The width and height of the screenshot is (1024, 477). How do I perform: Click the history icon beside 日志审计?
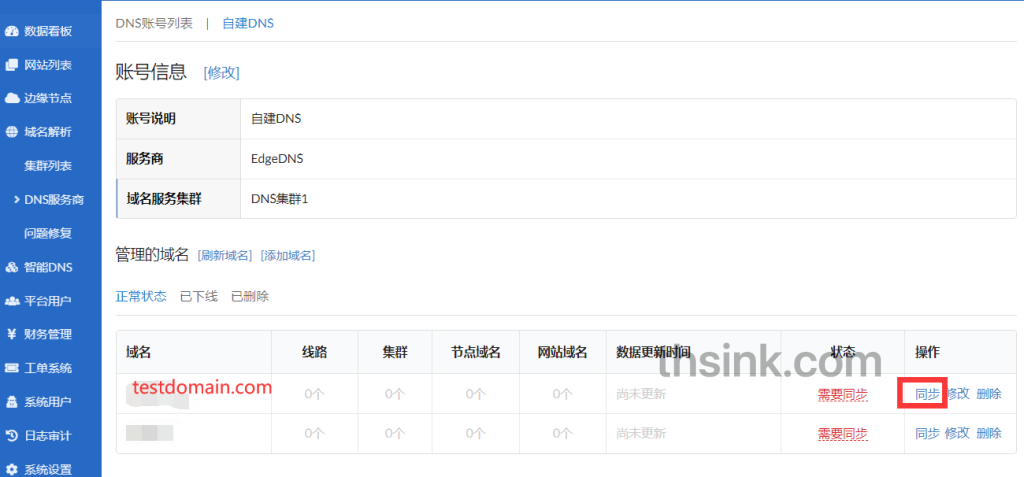pos(11,435)
